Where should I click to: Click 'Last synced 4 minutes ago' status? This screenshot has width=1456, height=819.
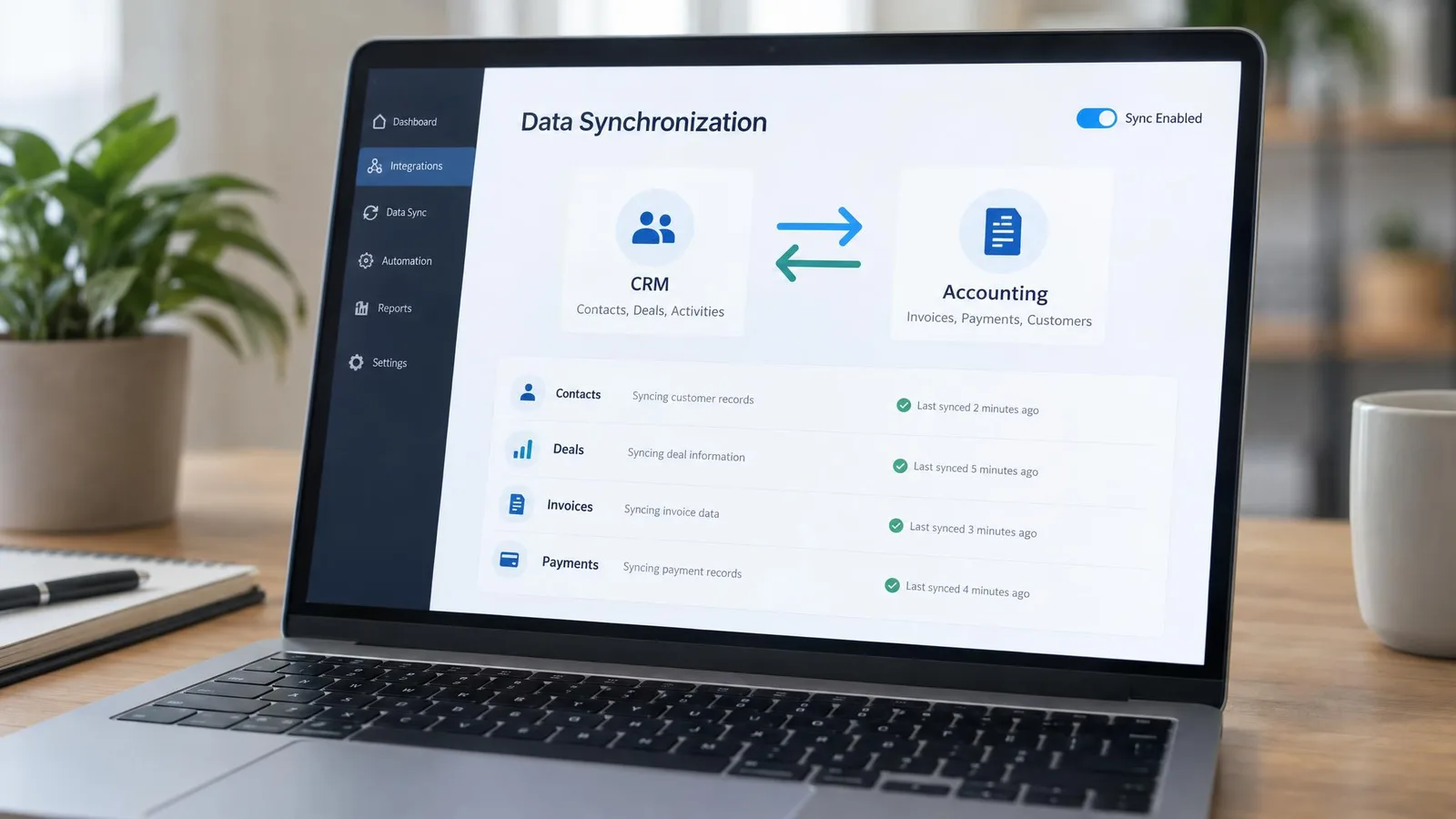click(967, 590)
